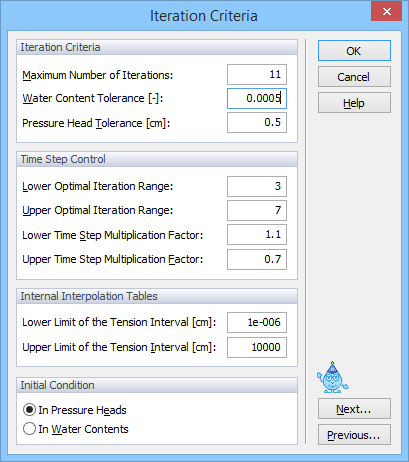This screenshot has width=409, height=462.
Task: Confirm settings with the OK button
Action: [354, 51]
